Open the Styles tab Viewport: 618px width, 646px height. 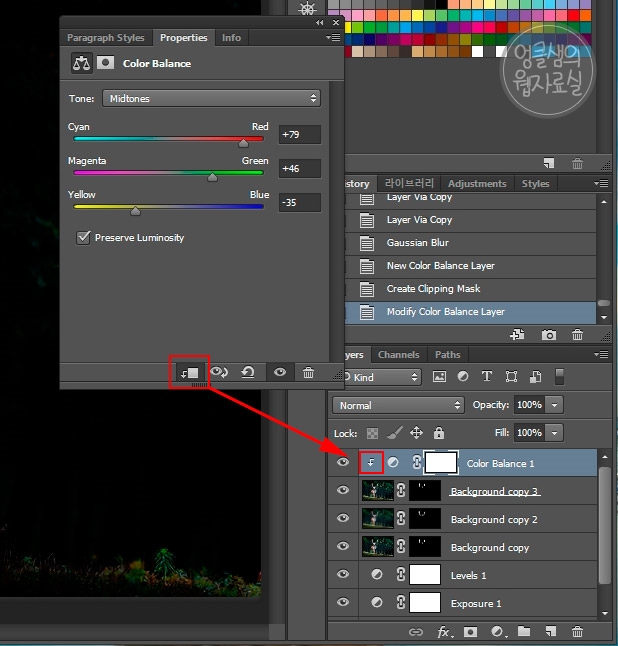(535, 183)
